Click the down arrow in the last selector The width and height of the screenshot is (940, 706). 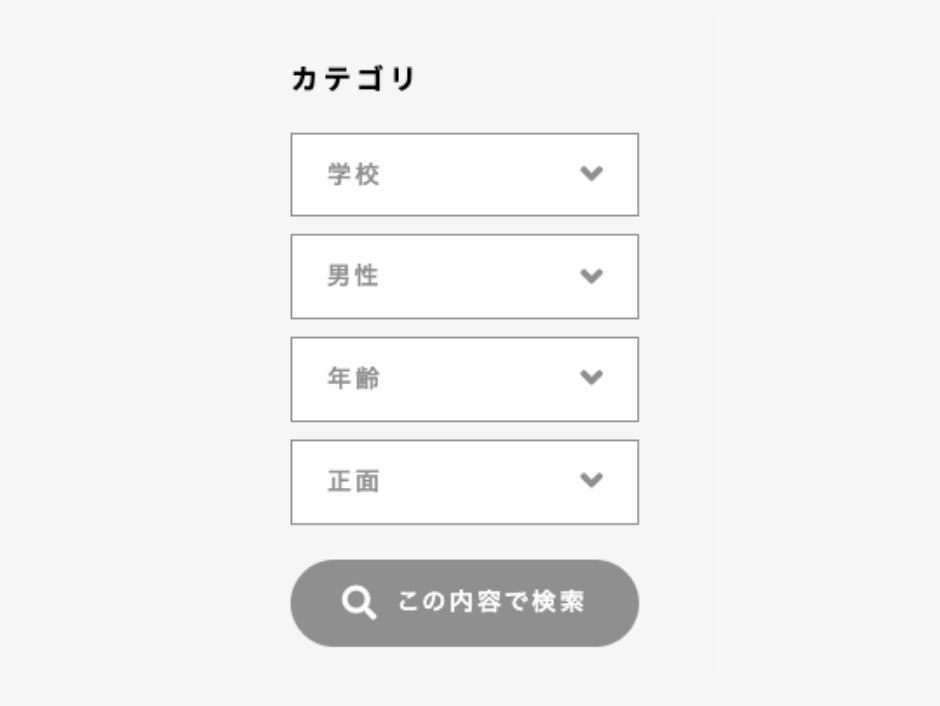pos(592,481)
